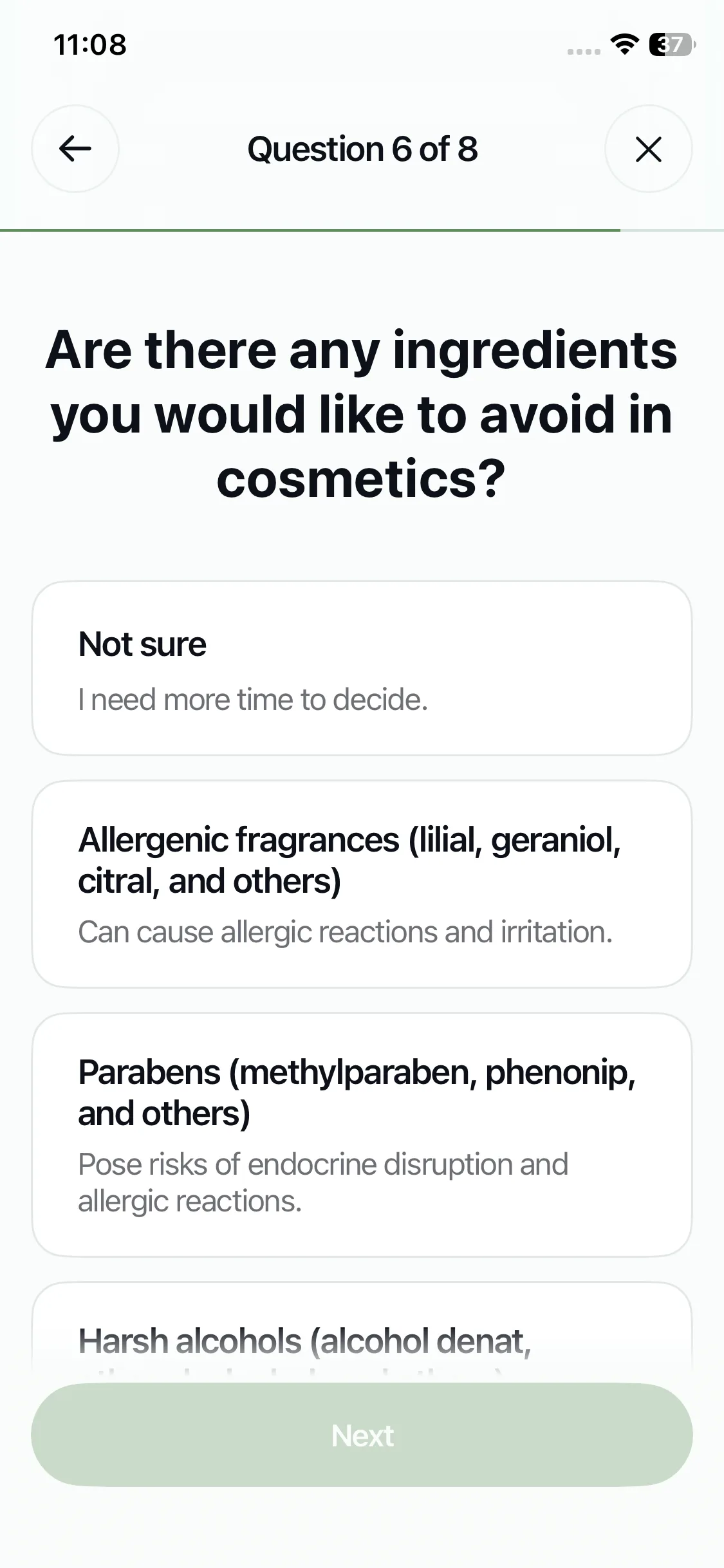Screen dimensions: 724x1568
Task: Tap the cellular signal dots indicator
Action: [x=584, y=51]
